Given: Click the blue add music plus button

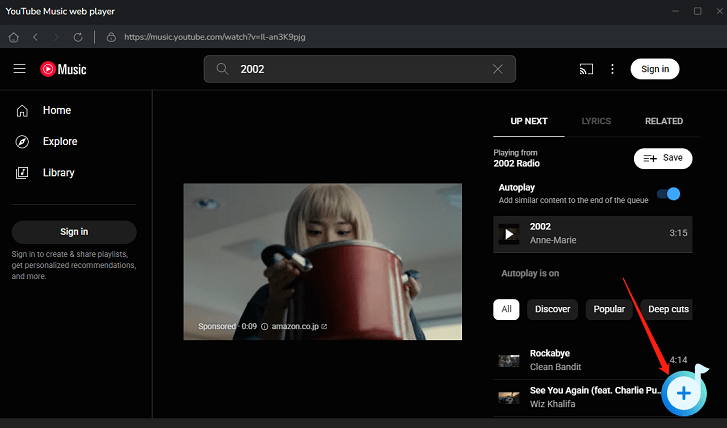Looking at the screenshot, I should (683, 393).
